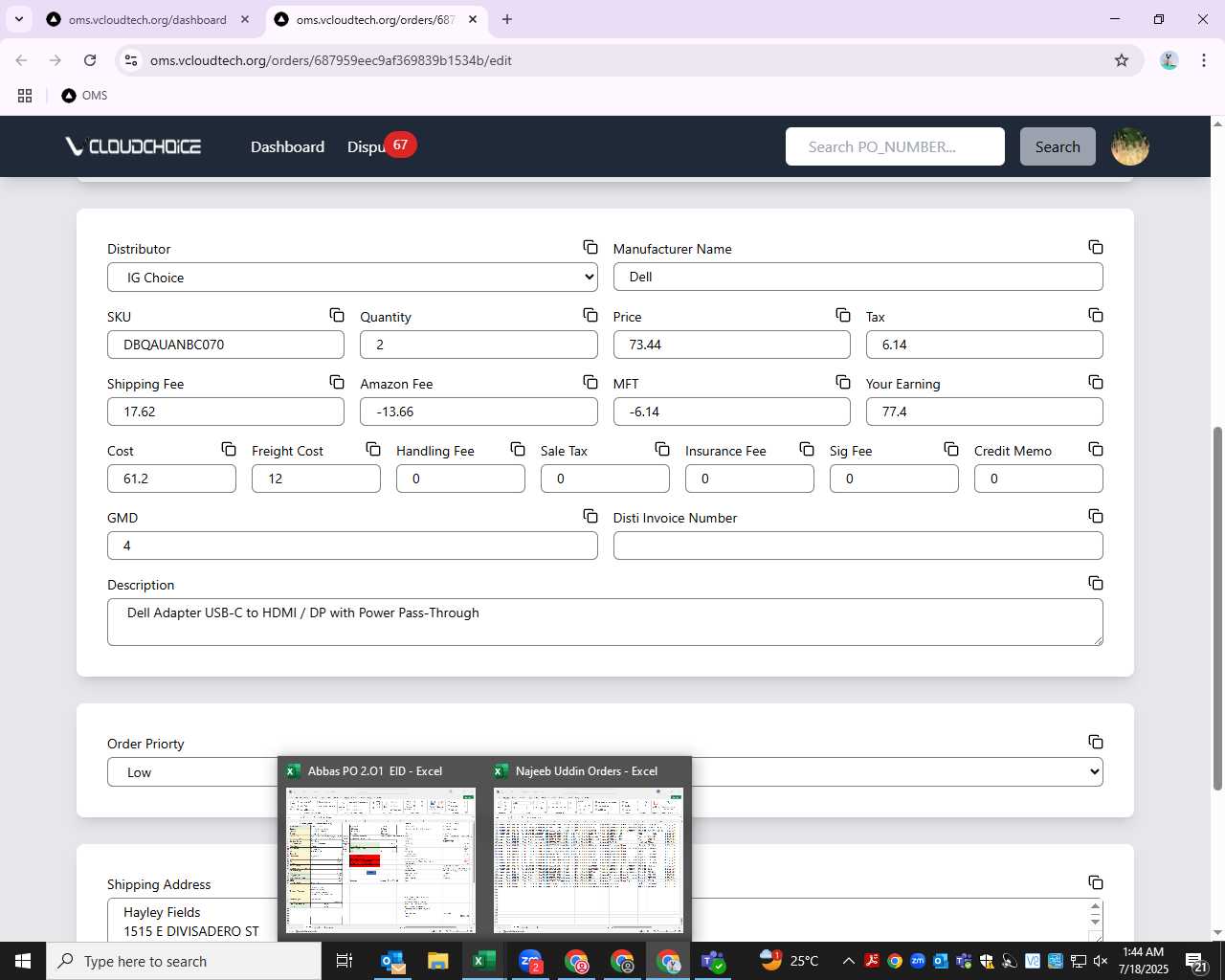Screen dimensions: 1225x980
Task: Click the SKU field DBQAUANBC070
Action: 226,345
